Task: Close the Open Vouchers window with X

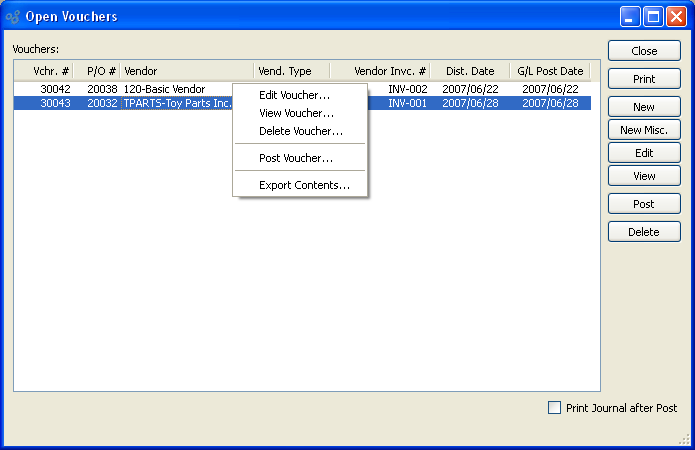Action: [x=676, y=17]
